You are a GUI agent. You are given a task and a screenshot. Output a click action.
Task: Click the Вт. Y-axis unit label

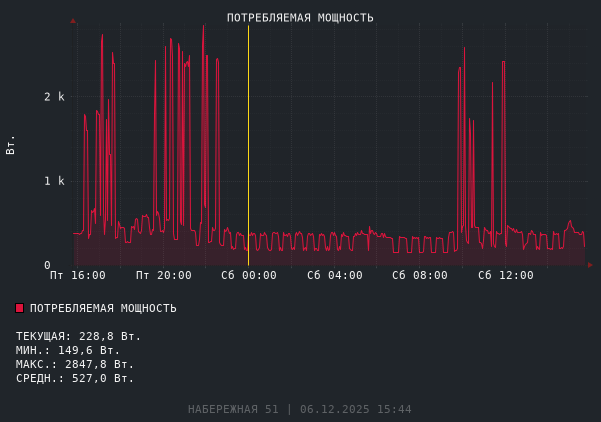[11, 144]
